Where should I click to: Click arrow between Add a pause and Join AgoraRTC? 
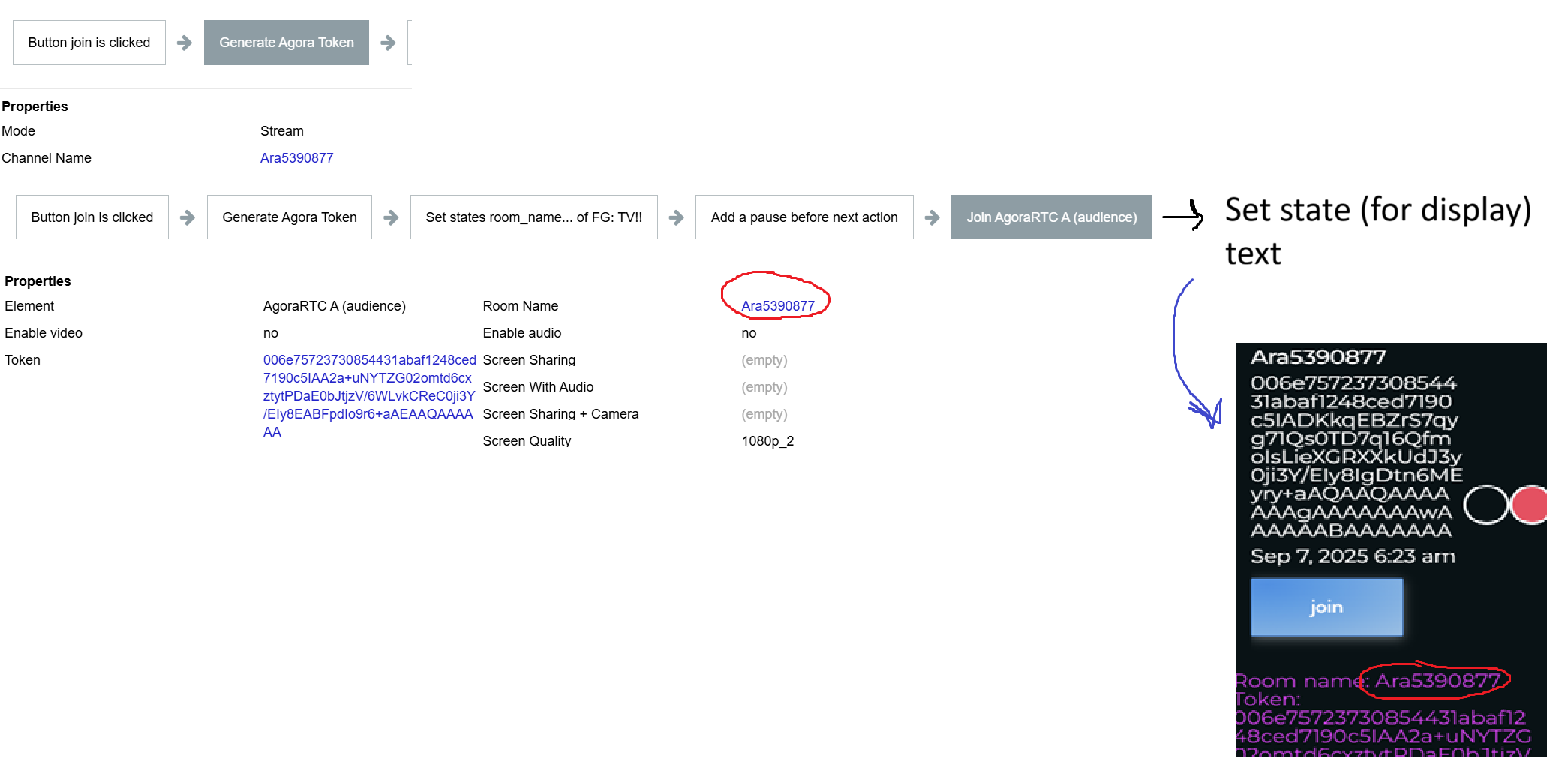coord(932,217)
